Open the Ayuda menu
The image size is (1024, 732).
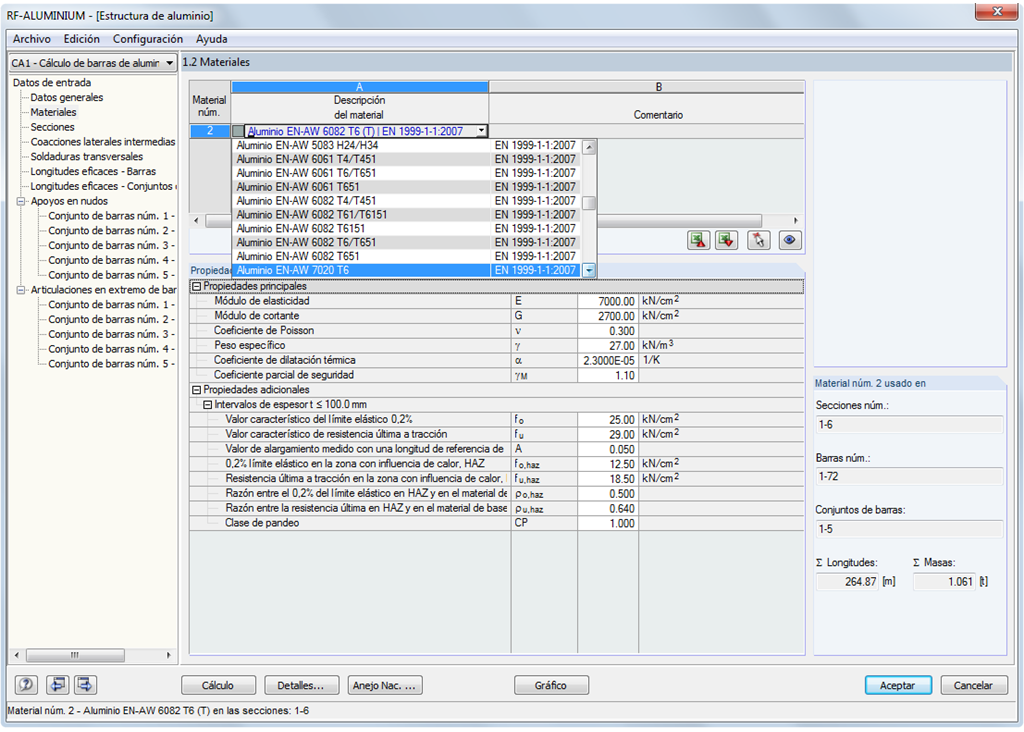[x=212, y=39]
